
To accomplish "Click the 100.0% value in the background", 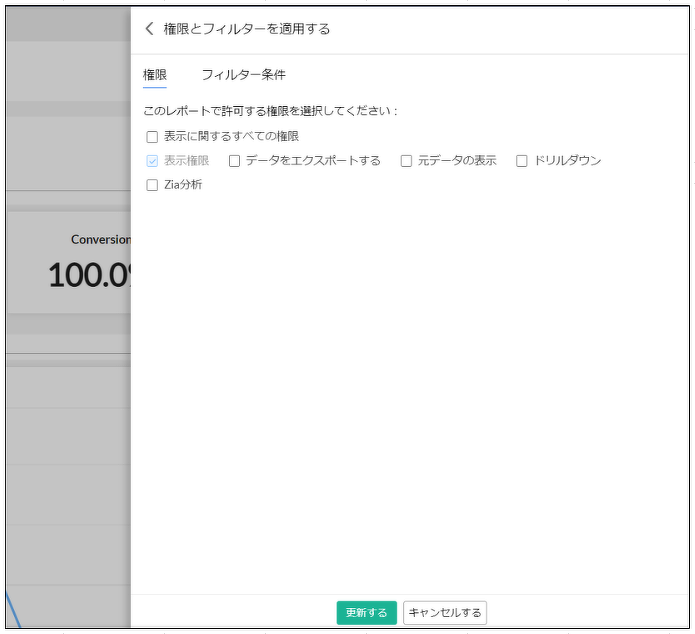I will (x=90, y=275).
